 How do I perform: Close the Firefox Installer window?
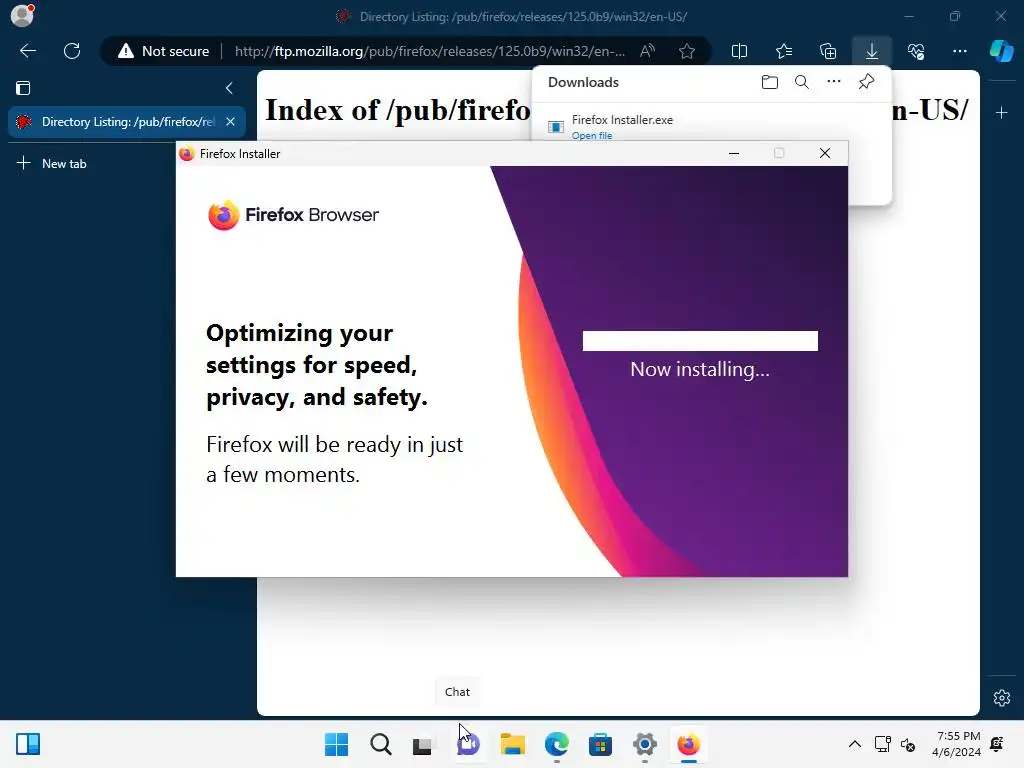(825, 153)
